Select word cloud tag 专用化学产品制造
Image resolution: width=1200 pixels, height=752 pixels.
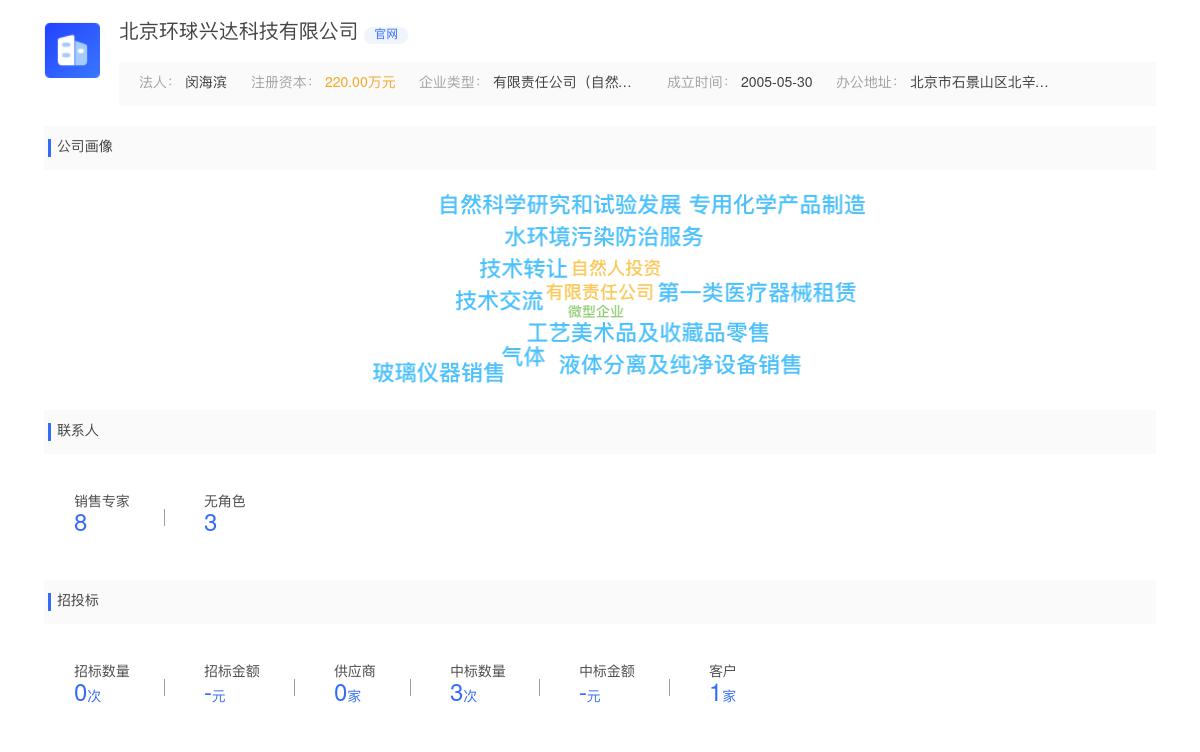[x=777, y=205]
